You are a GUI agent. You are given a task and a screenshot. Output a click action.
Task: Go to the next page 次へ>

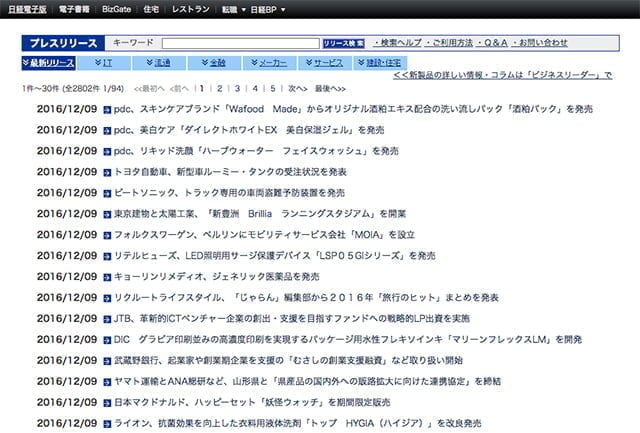tap(298, 89)
